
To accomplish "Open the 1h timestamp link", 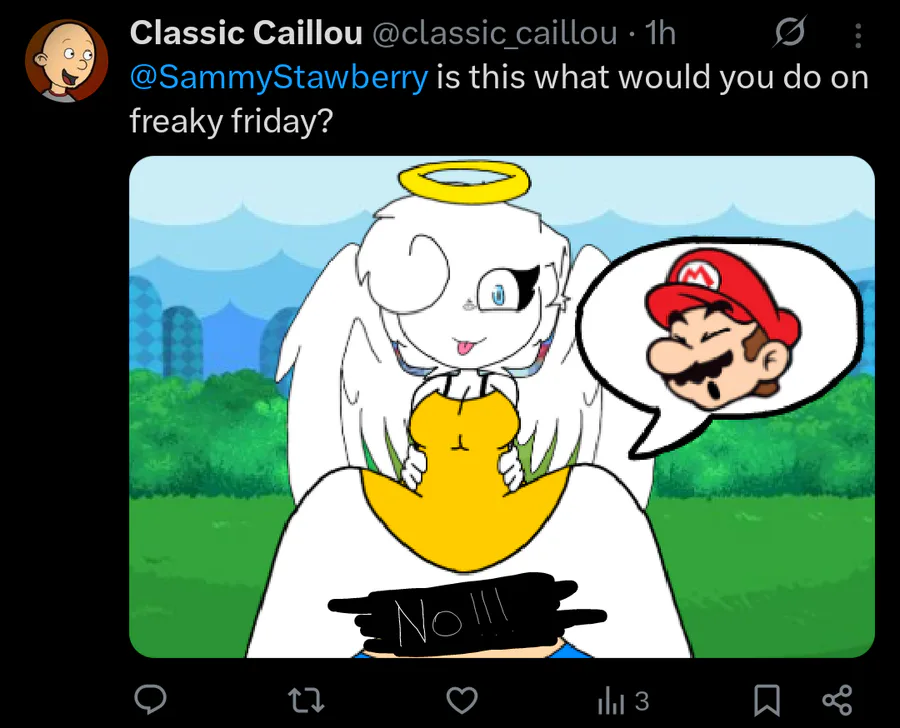I will (660, 33).
